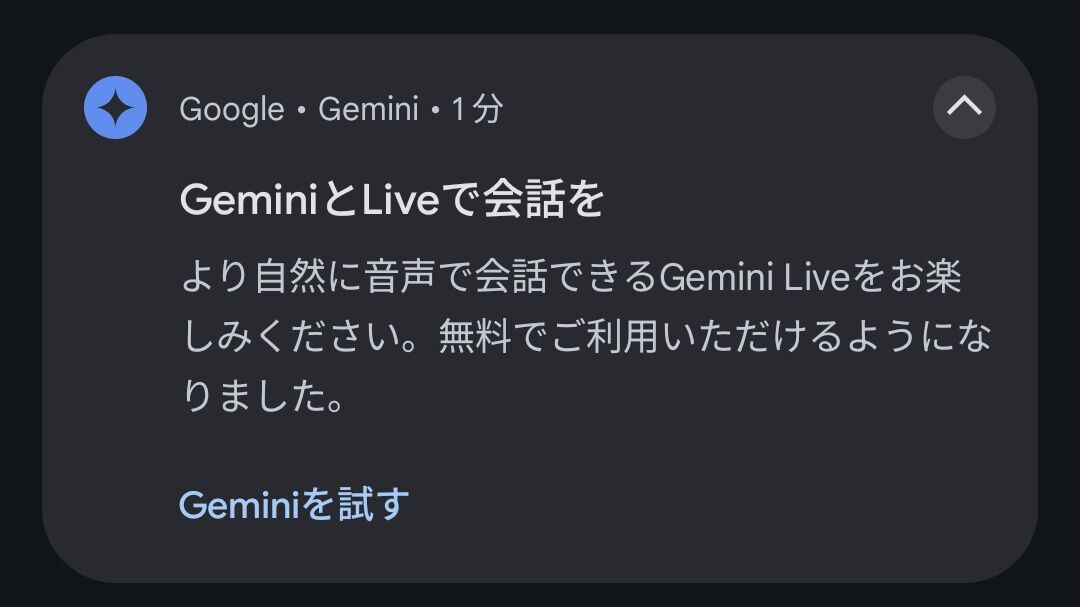
Task: Tap the word "Live" in the bold title
Action: click(x=400, y=200)
